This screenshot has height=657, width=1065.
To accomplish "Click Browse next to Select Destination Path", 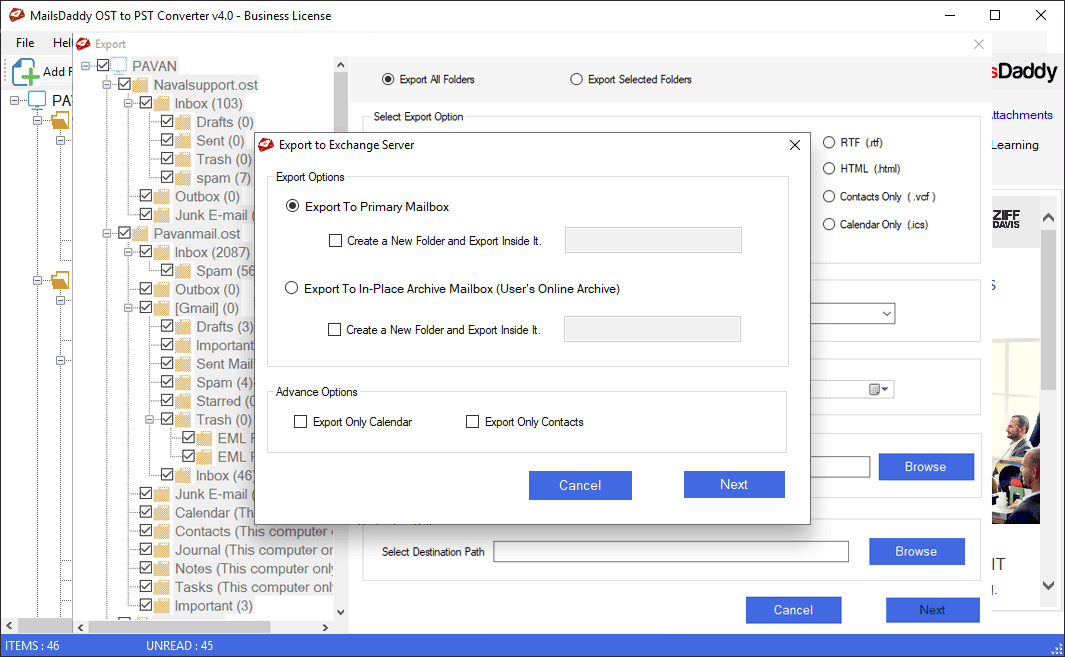I will 916,552.
